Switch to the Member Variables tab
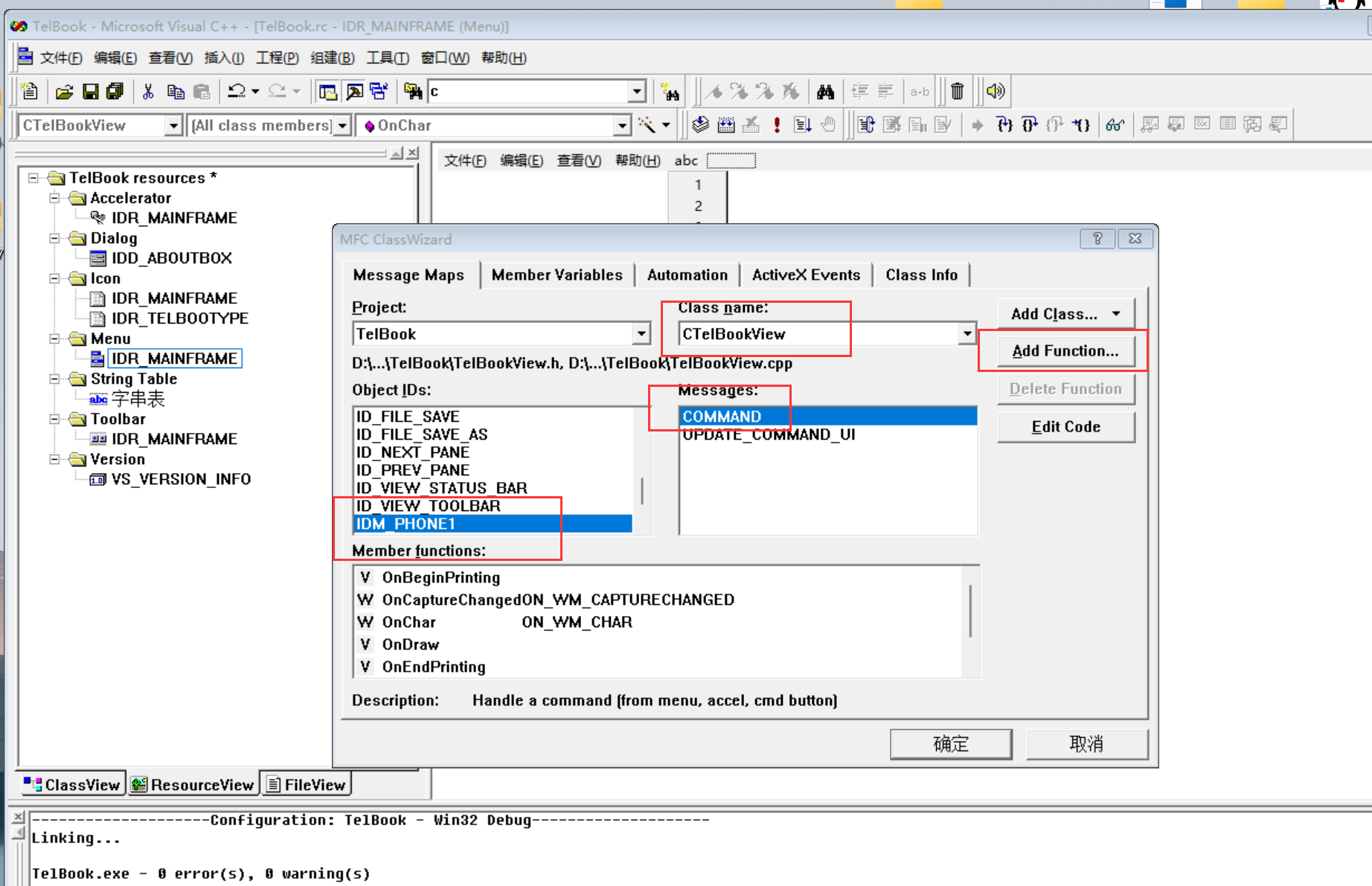Viewport: 1372px width, 886px height. pyautogui.click(x=557, y=275)
